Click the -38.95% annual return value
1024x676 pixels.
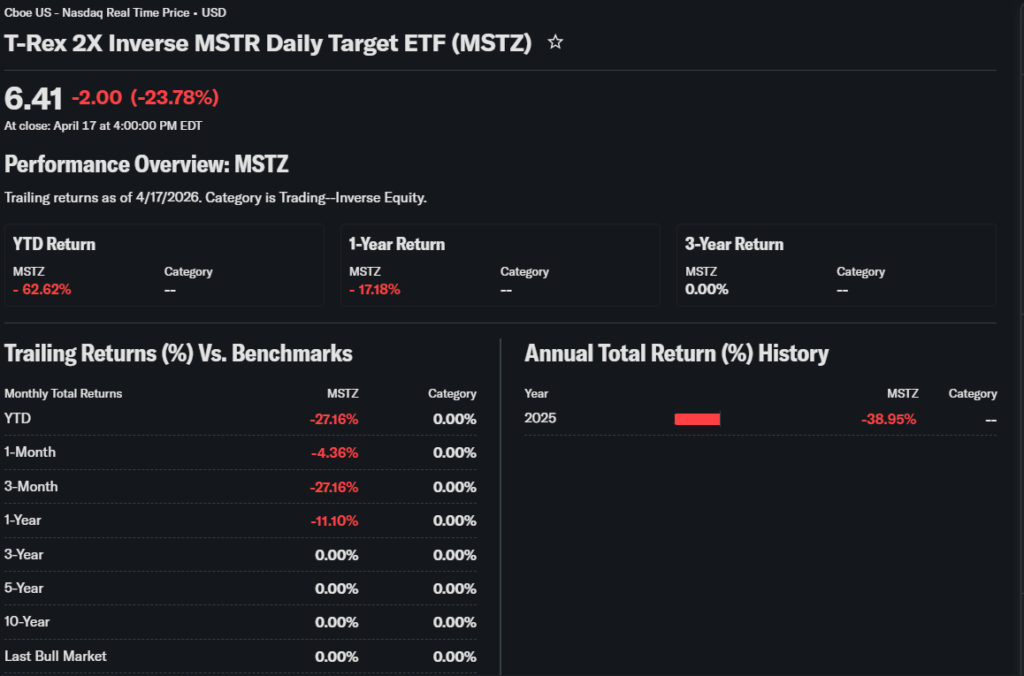888,419
